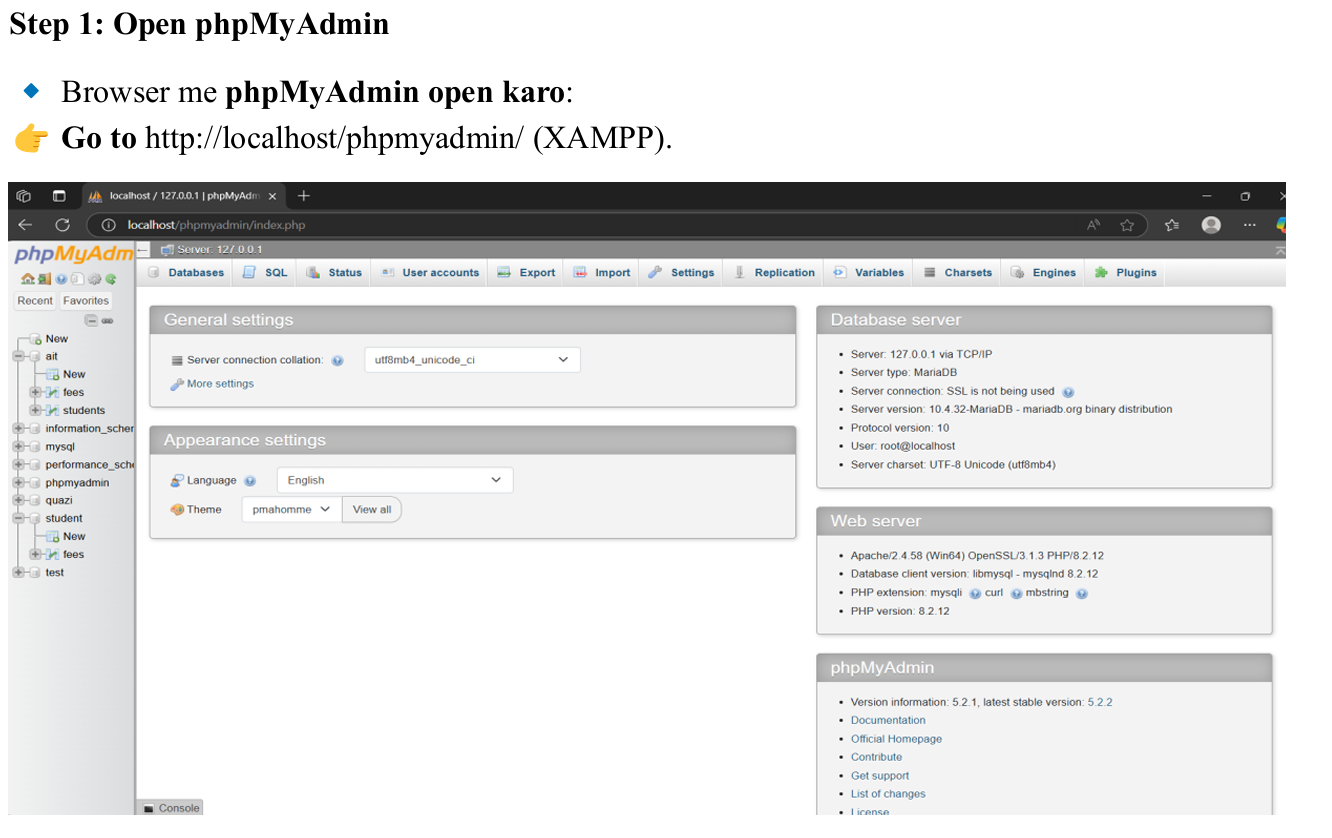The height and width of the screenshot is (838, 1332).
Task: Open the Plugins tab
Action: (x=1126, y=272)
